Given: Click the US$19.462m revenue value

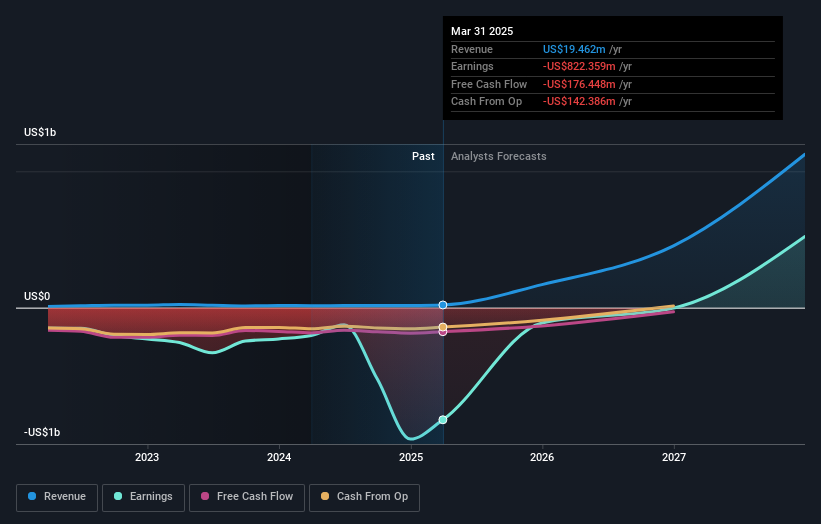Looking at the screenshot, I should pos(574,49).
